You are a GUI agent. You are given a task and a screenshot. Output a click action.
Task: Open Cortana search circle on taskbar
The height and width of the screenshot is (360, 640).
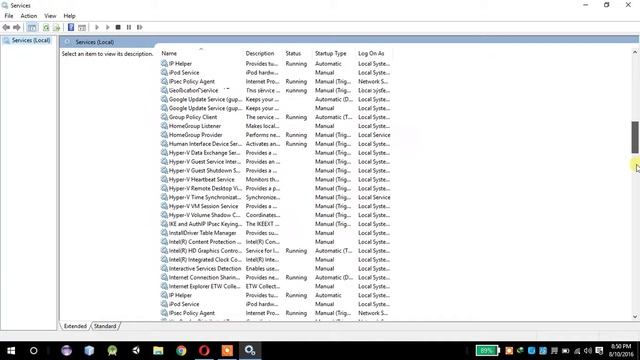(33, 351)
